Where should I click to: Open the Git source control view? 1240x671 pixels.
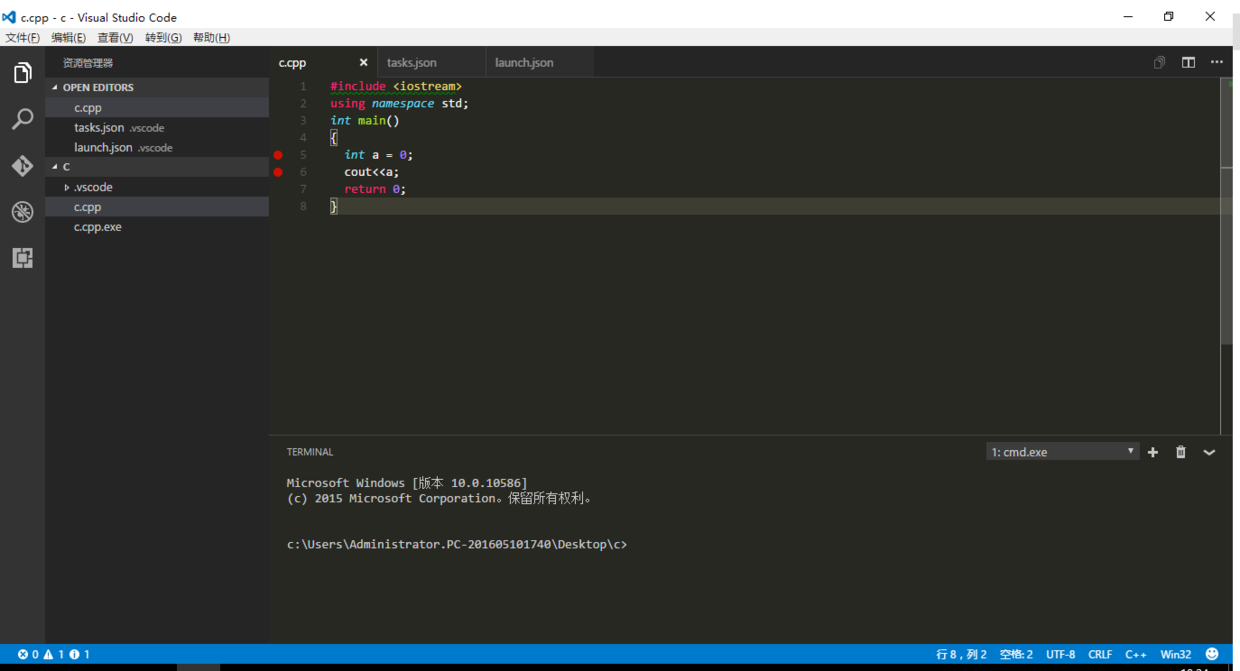coord(22,166)
